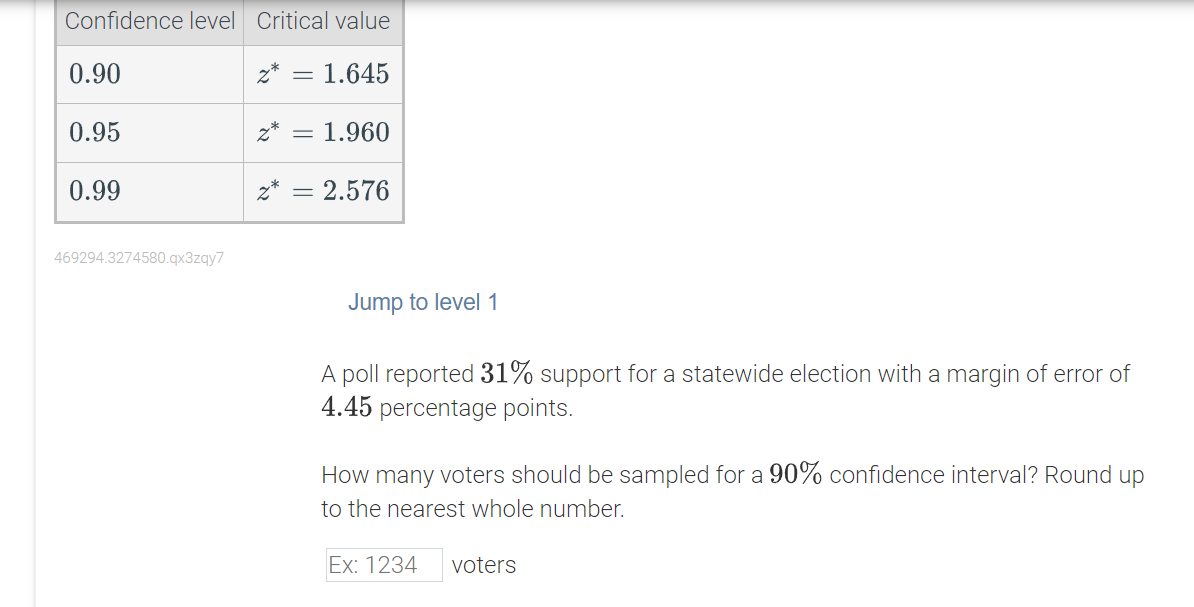The height and width of the screenshot is (607, 1194).
Task: Click the z* = 2.576 critical value
Action: point(323,191)
